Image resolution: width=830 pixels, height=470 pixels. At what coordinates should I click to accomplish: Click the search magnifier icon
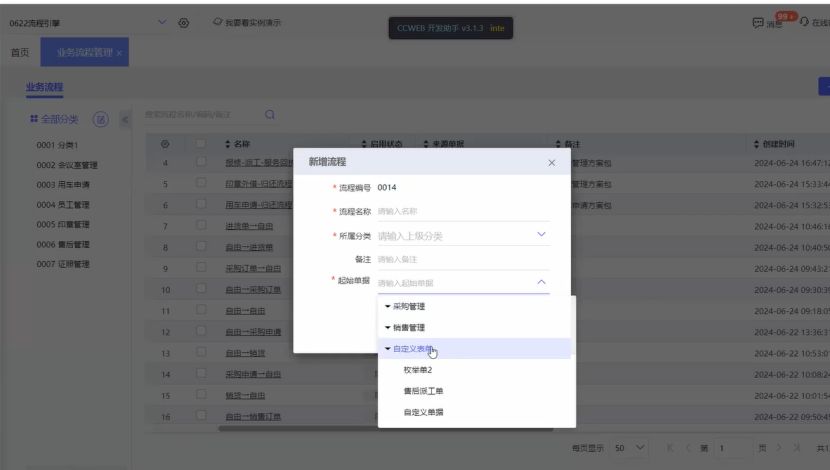click(x=269, y=115)
